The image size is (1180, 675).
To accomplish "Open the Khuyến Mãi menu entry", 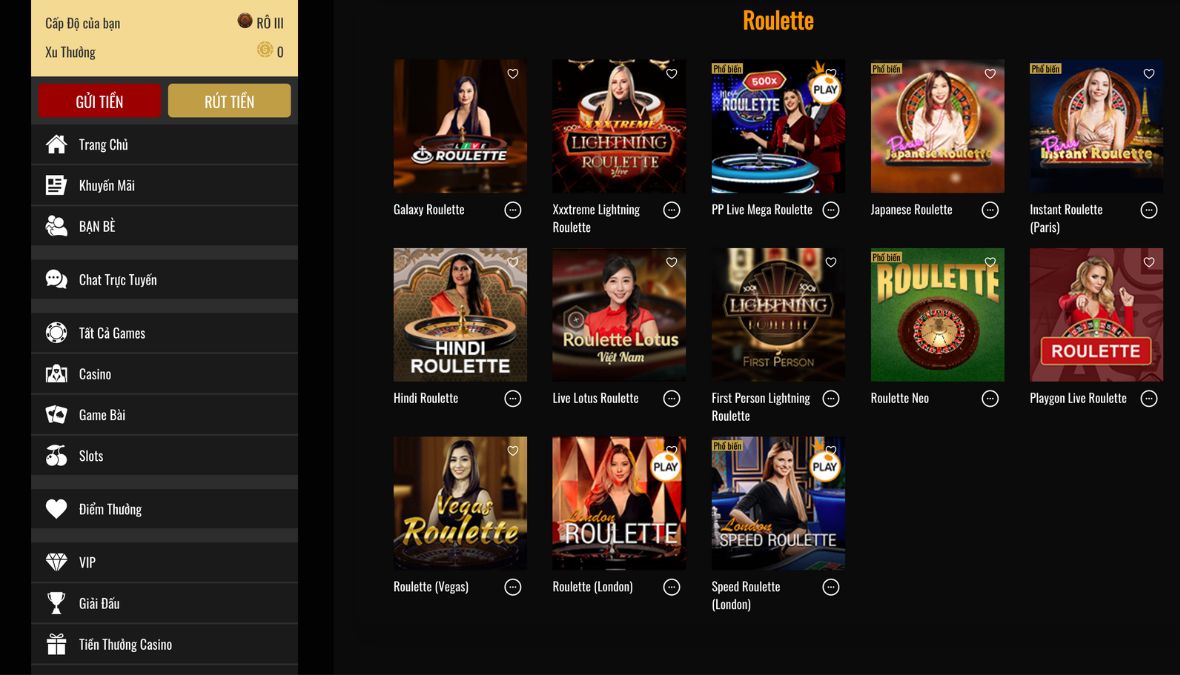I will click(56, 184).
